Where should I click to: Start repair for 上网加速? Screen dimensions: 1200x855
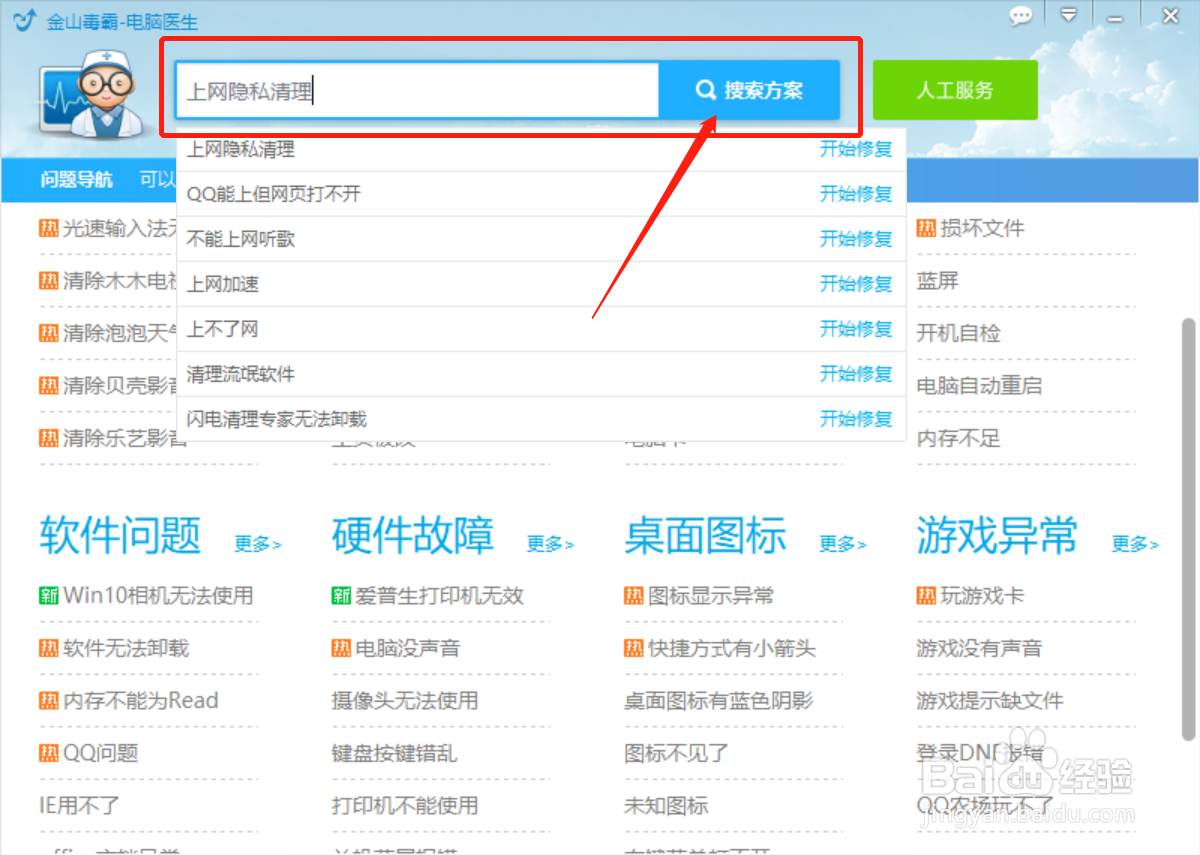point(856,284)
